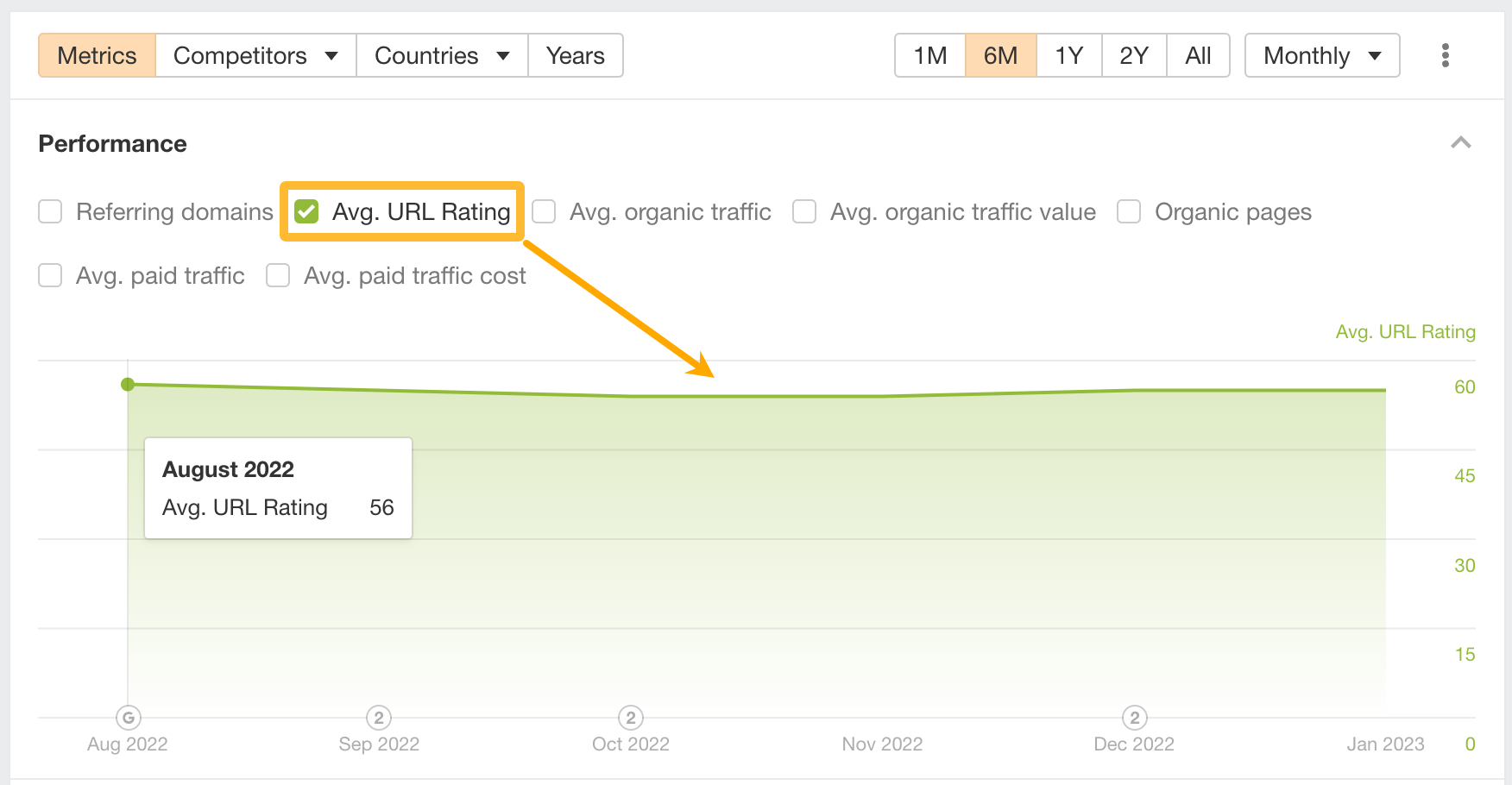Enable the Referring domains checkbox
1512x785 pixels.
[50, 211]
